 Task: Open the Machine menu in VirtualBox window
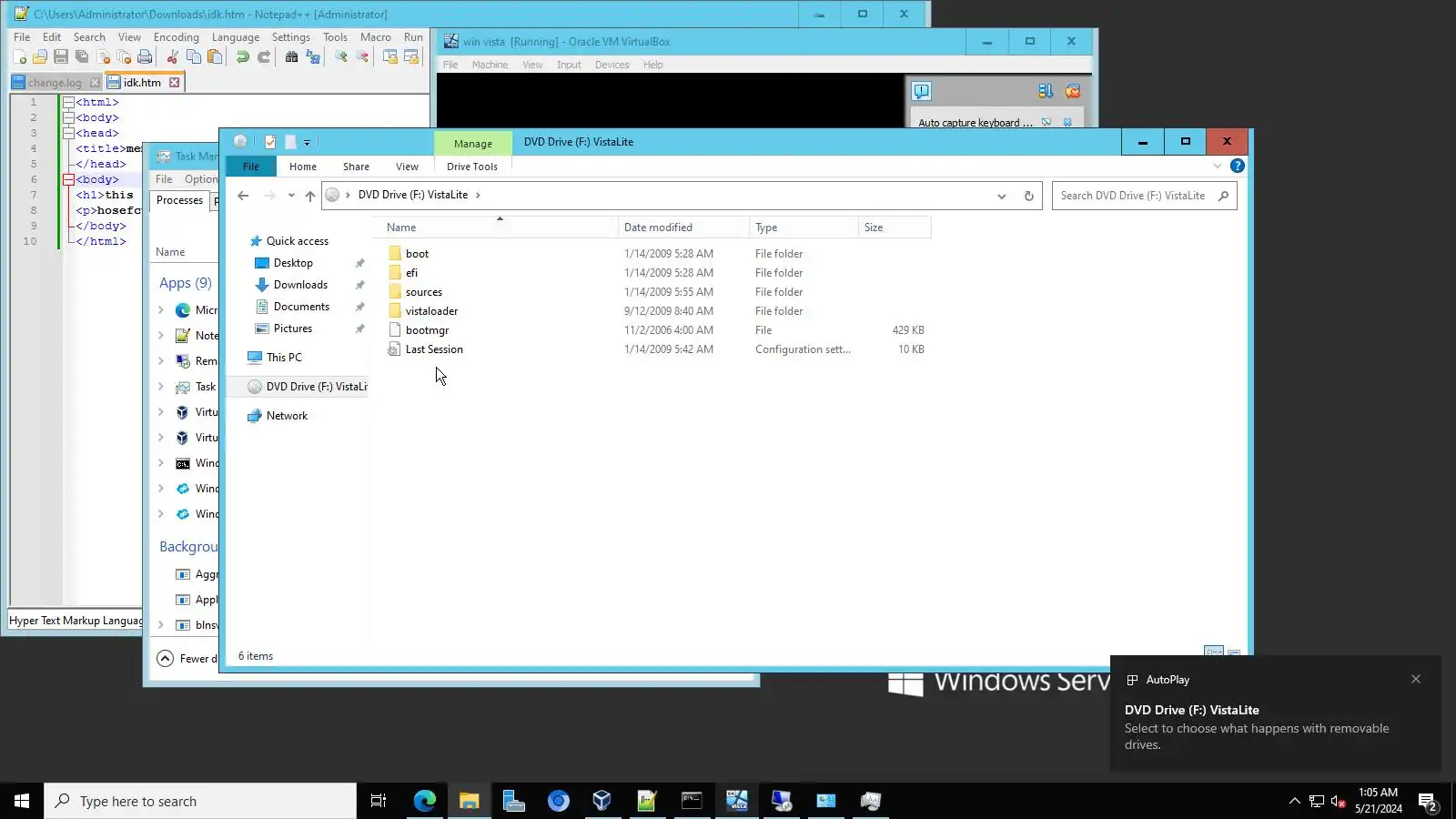point(490,65)
